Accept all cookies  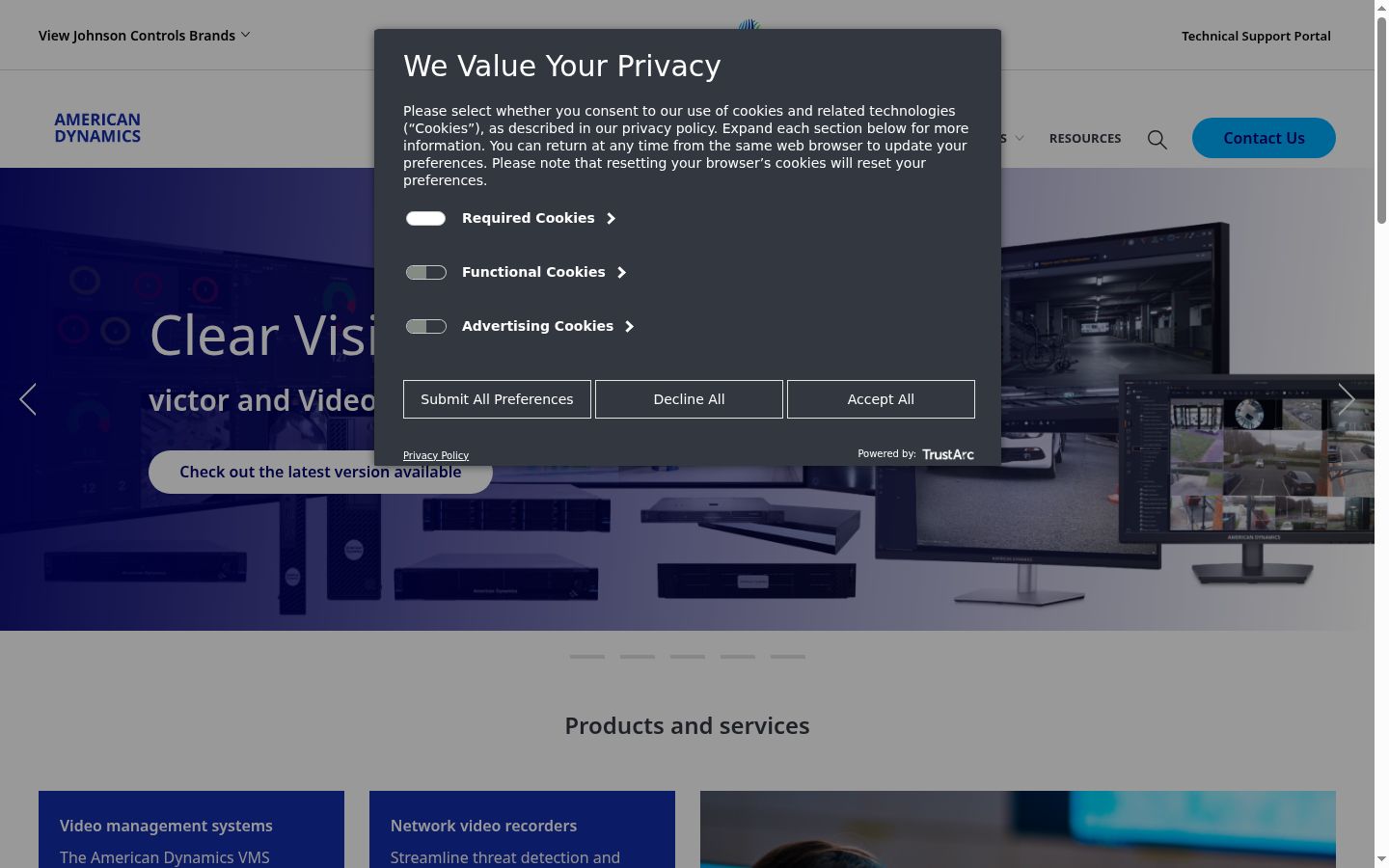click(x=881, y=399)
